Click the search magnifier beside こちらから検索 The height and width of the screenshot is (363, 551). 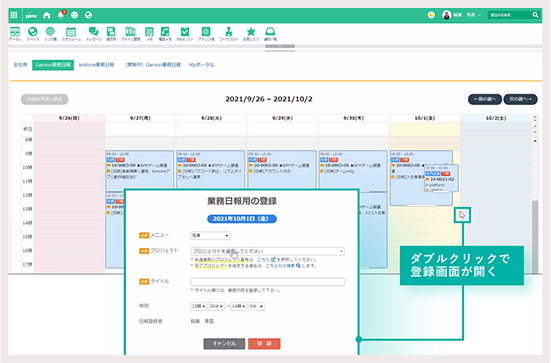[x=298, y=266]
